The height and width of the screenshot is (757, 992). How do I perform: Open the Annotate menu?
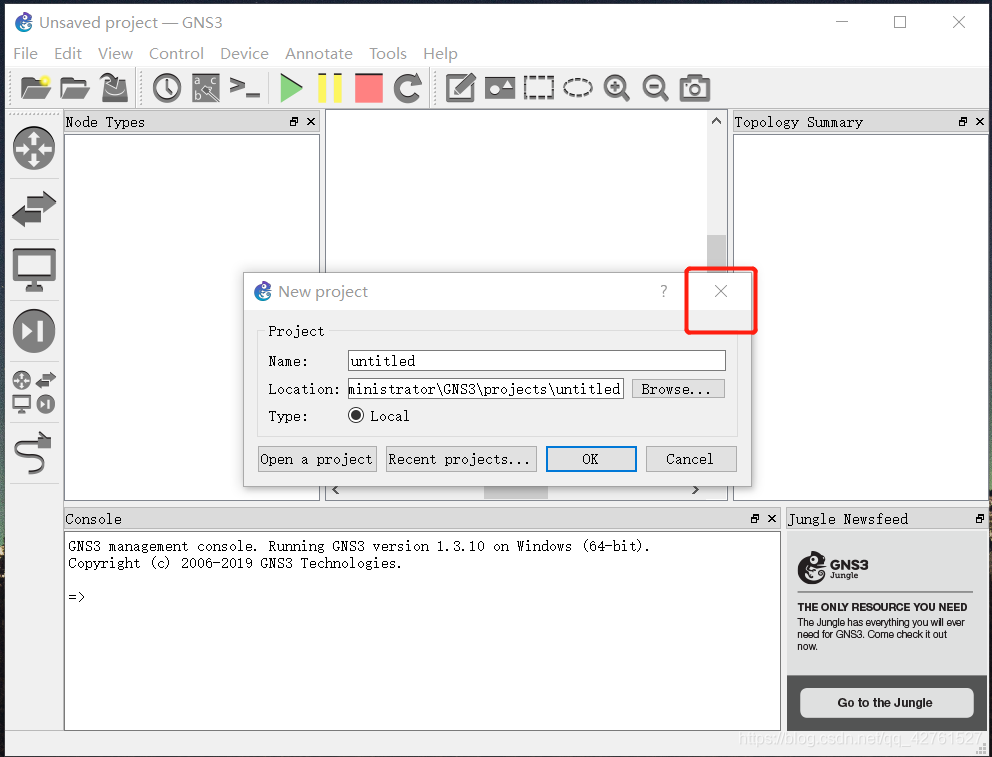click(x=319, y=54)
